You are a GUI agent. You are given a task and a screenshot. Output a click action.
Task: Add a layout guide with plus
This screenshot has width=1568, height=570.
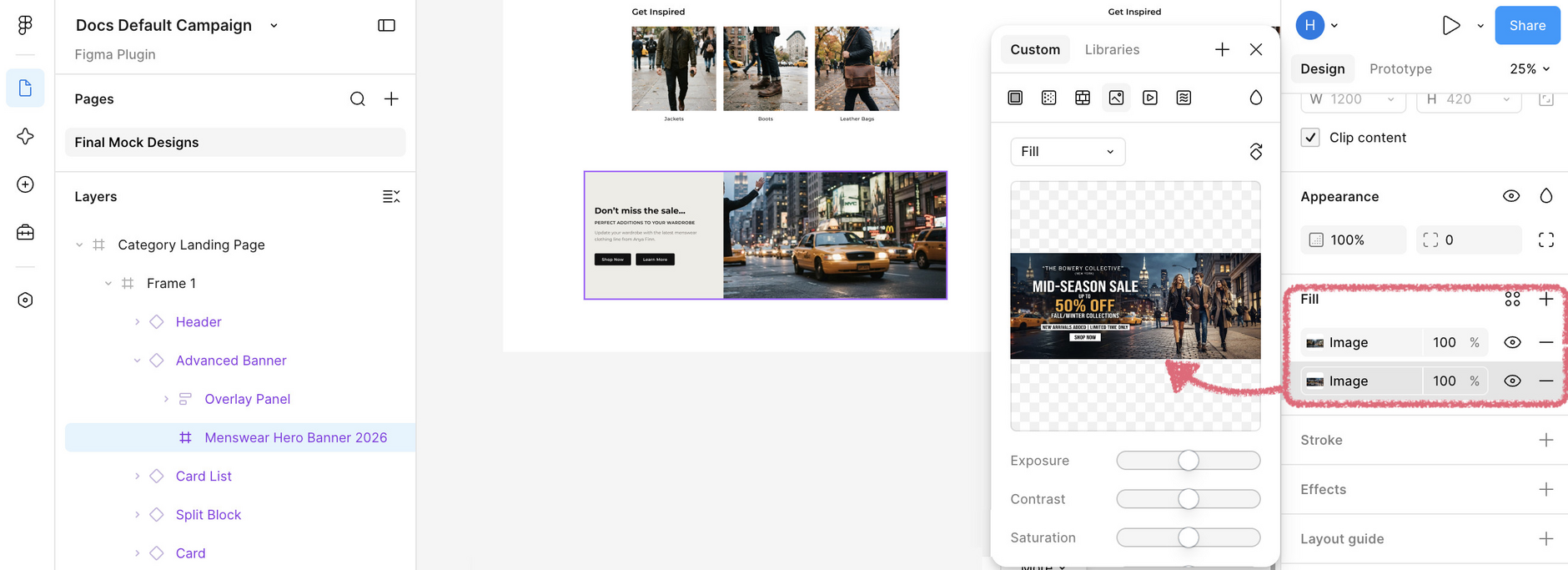(x=1546, y=538)
